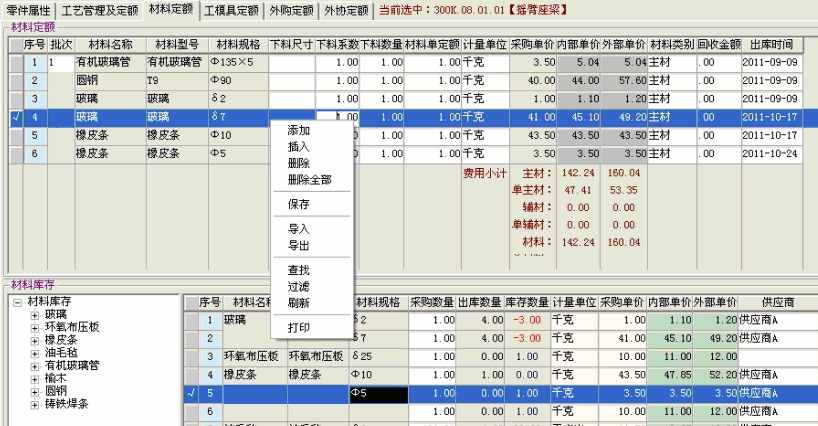This screenshot has height=426, width=818.
Task: Click the δ2 cell in 材料定额 row 3
Action: coord(238,99)
